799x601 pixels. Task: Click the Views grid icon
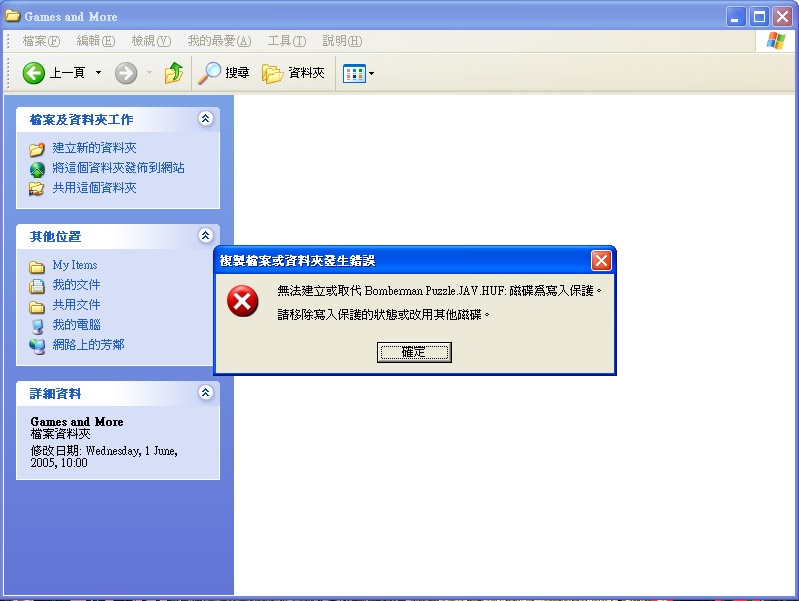pos(354,73)
